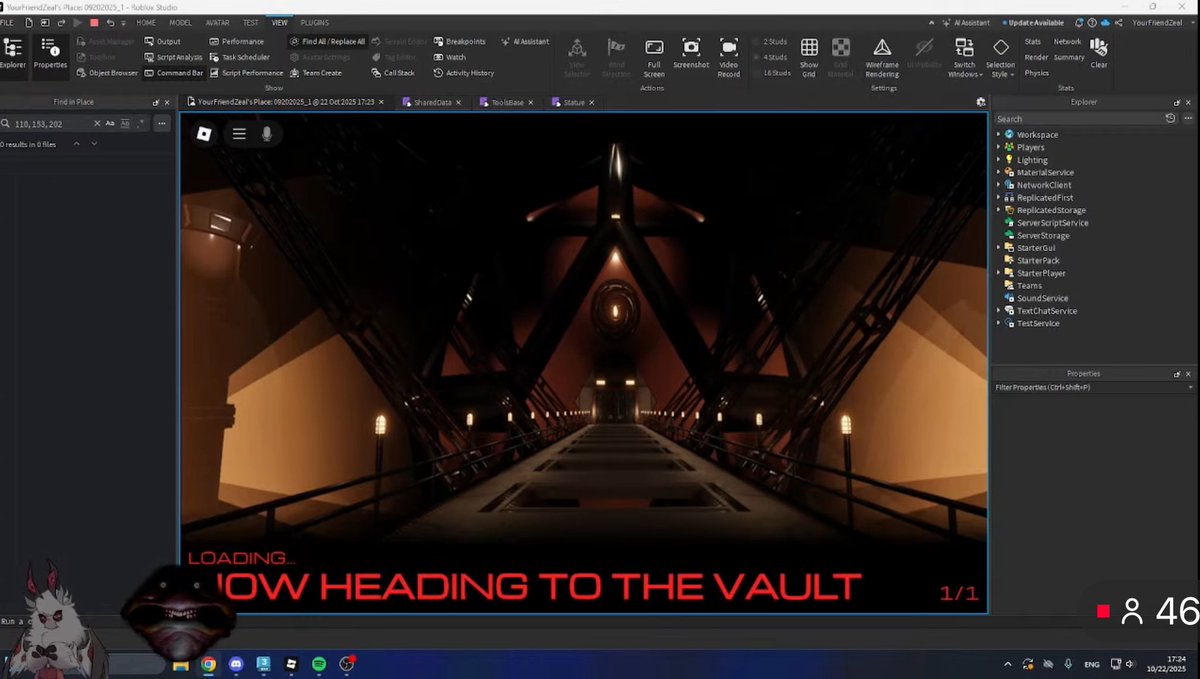The height and width of the screenshot is (679, 1200).
Task: Select the 16 Studs grid option
Action: [770, 73]
